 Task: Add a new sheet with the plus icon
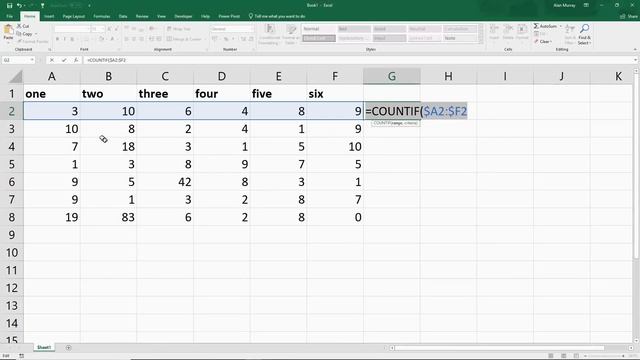[69, 348]
